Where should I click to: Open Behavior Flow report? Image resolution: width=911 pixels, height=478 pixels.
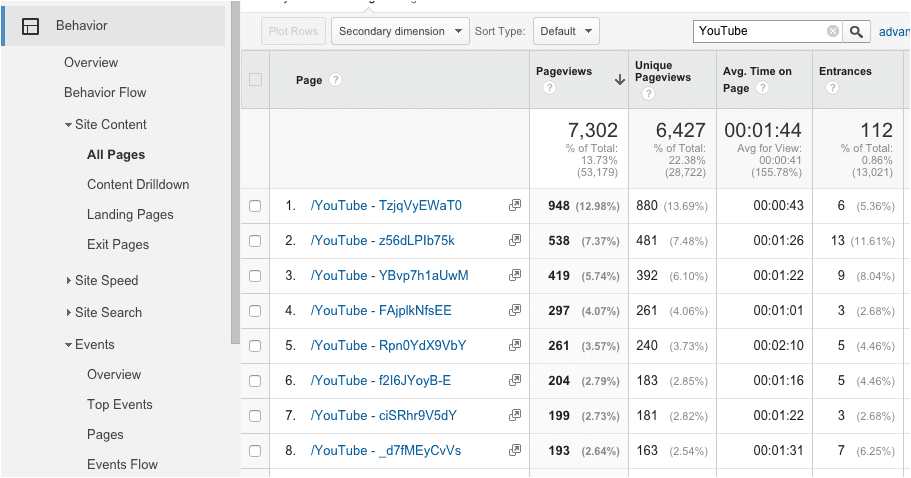105,92
